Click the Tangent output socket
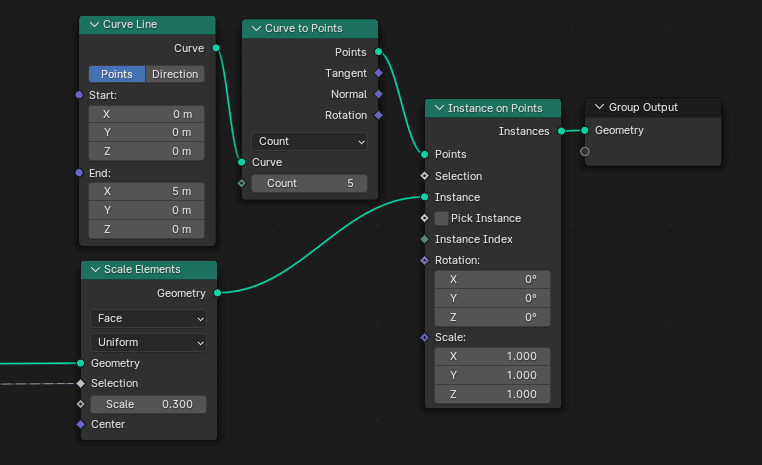Image resolution: width=762 pixels, height=465 pixels. pyautogui.click(x=379, y=73)
